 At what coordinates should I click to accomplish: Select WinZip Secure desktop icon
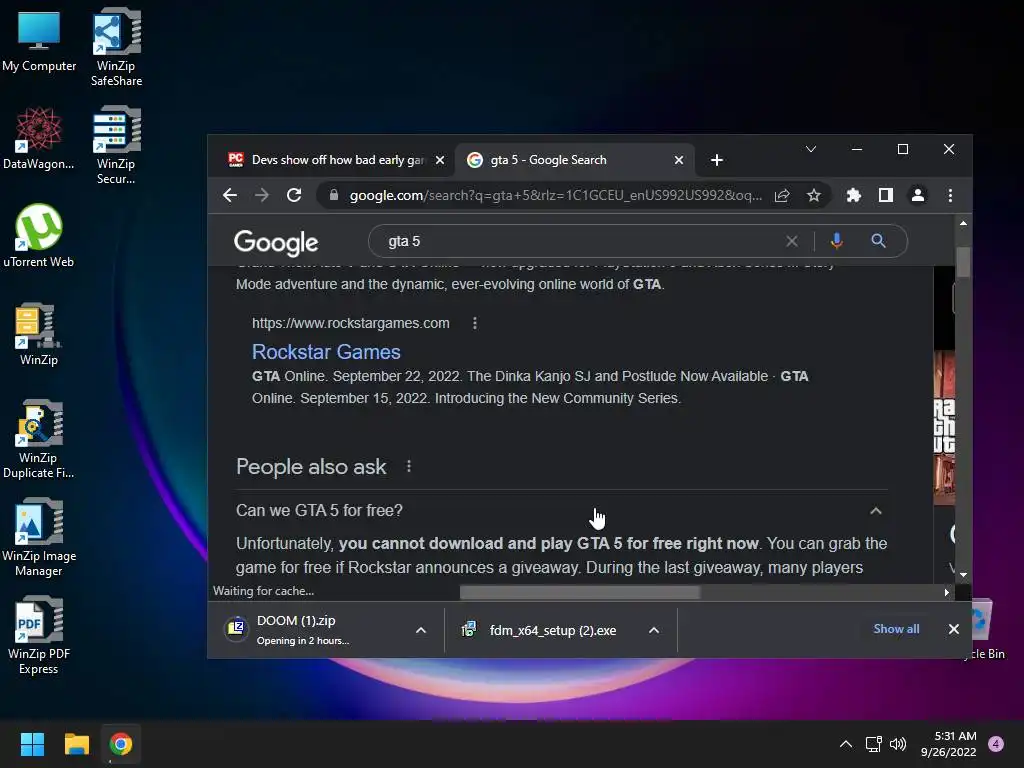[x=116, y=145]
